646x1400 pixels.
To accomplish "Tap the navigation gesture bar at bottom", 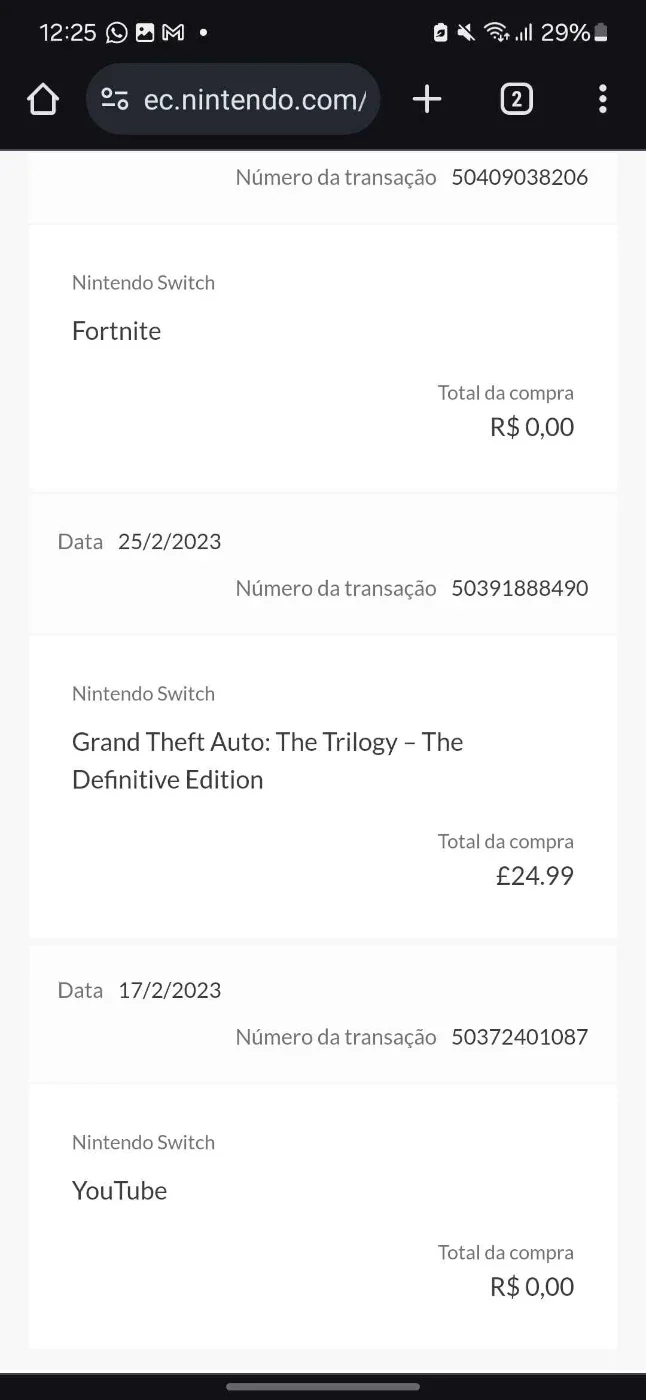I will pos(323,1387).
